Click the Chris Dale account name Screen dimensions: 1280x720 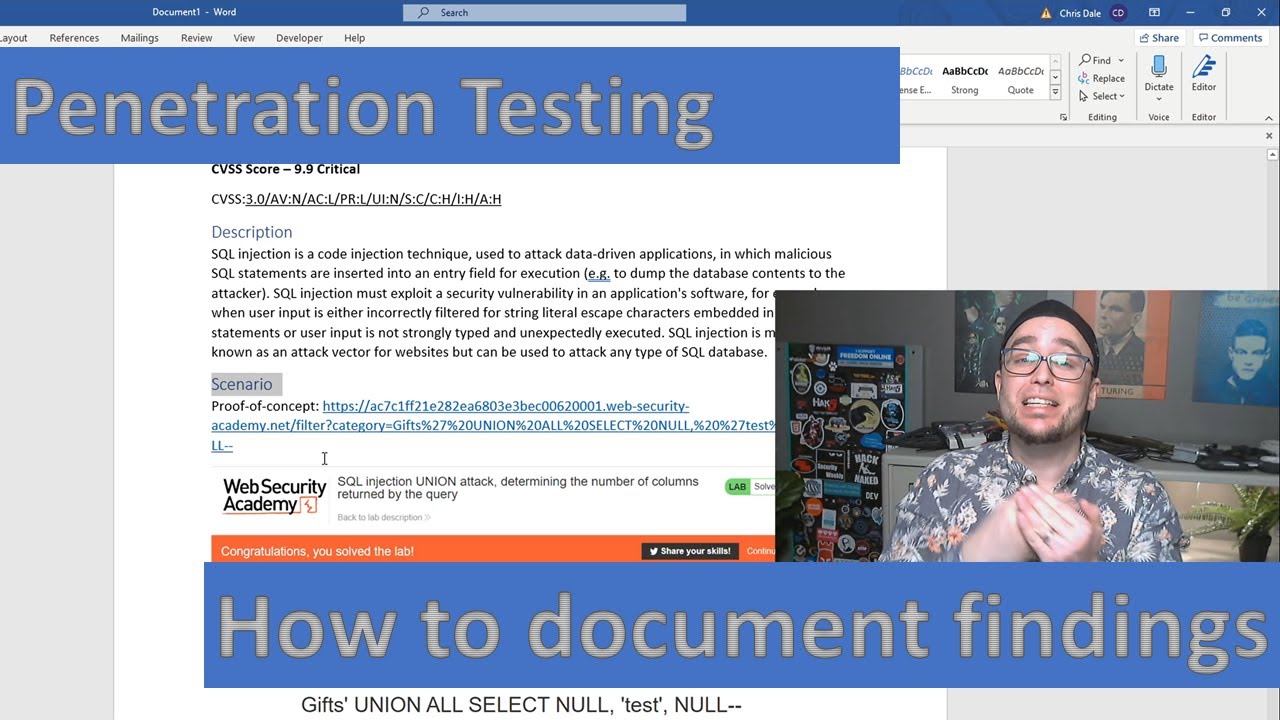pyautogui.click(x=1080, y=13)
